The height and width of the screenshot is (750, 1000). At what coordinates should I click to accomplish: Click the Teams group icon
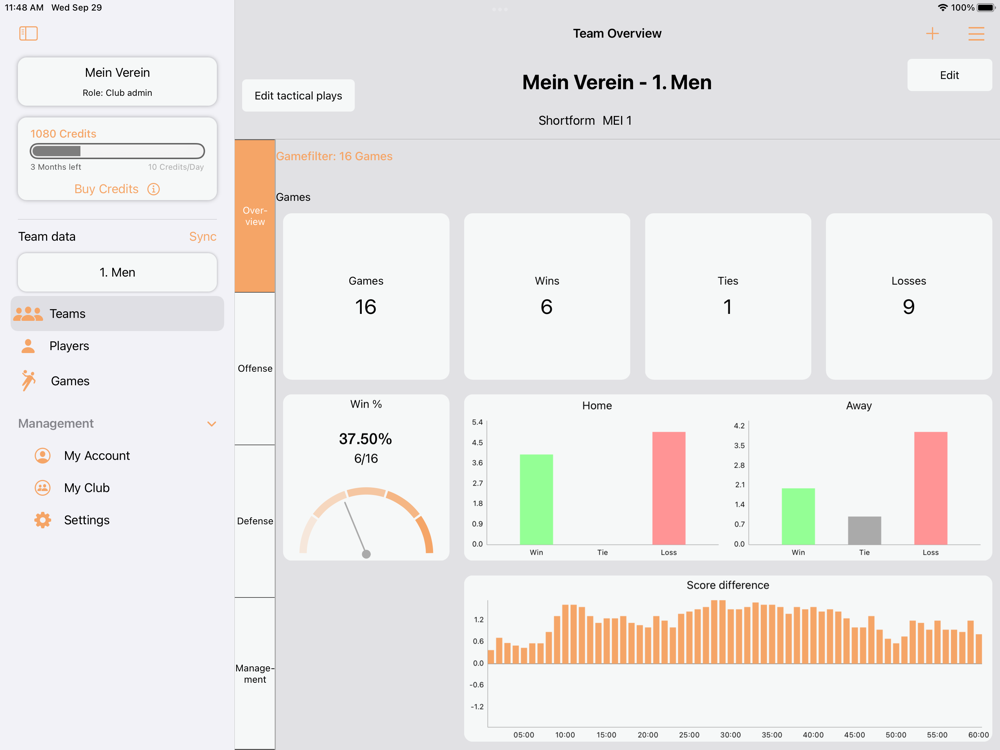point(28,314)
